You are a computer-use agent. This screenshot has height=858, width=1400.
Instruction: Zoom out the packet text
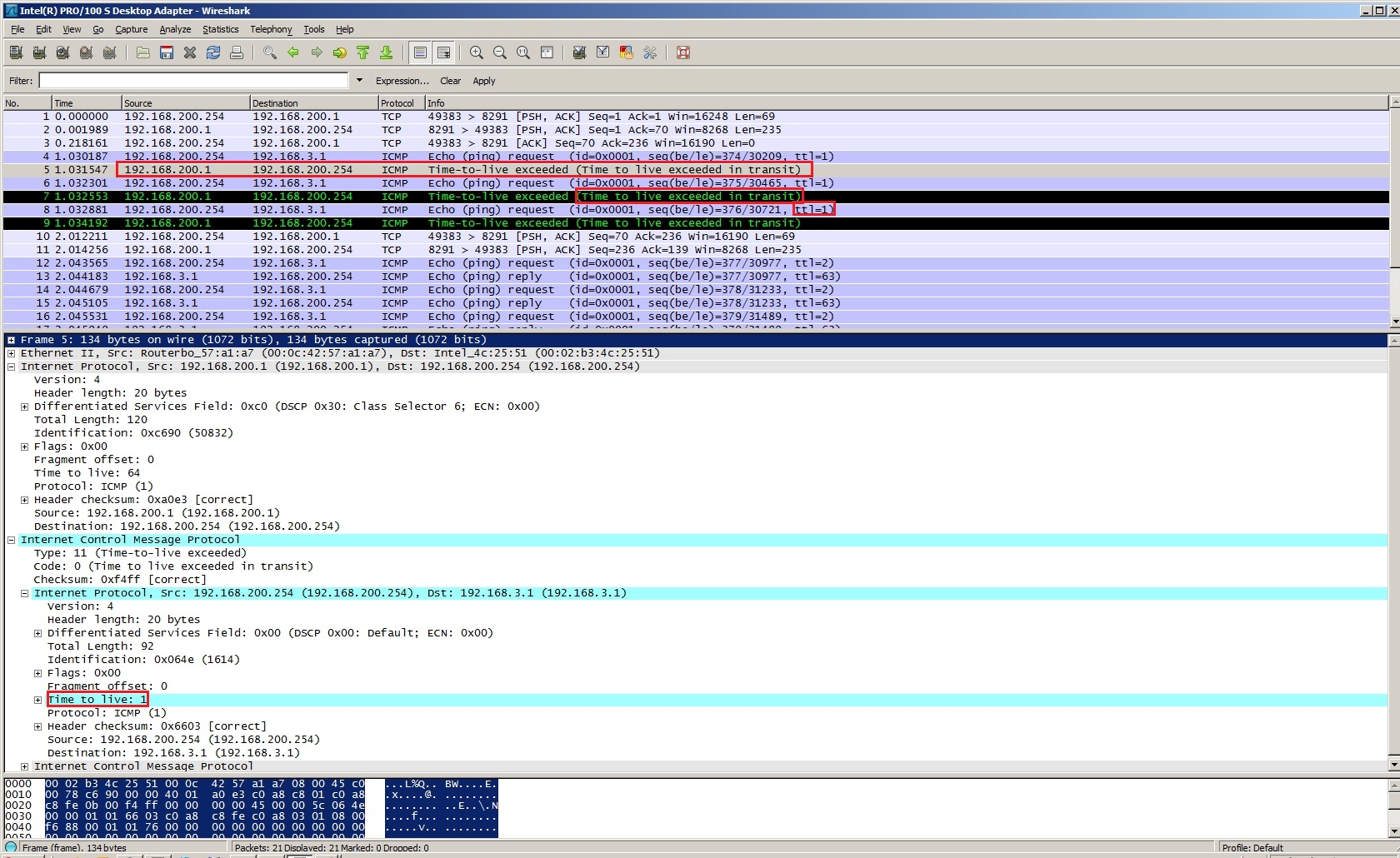click(x=500, y=52)
